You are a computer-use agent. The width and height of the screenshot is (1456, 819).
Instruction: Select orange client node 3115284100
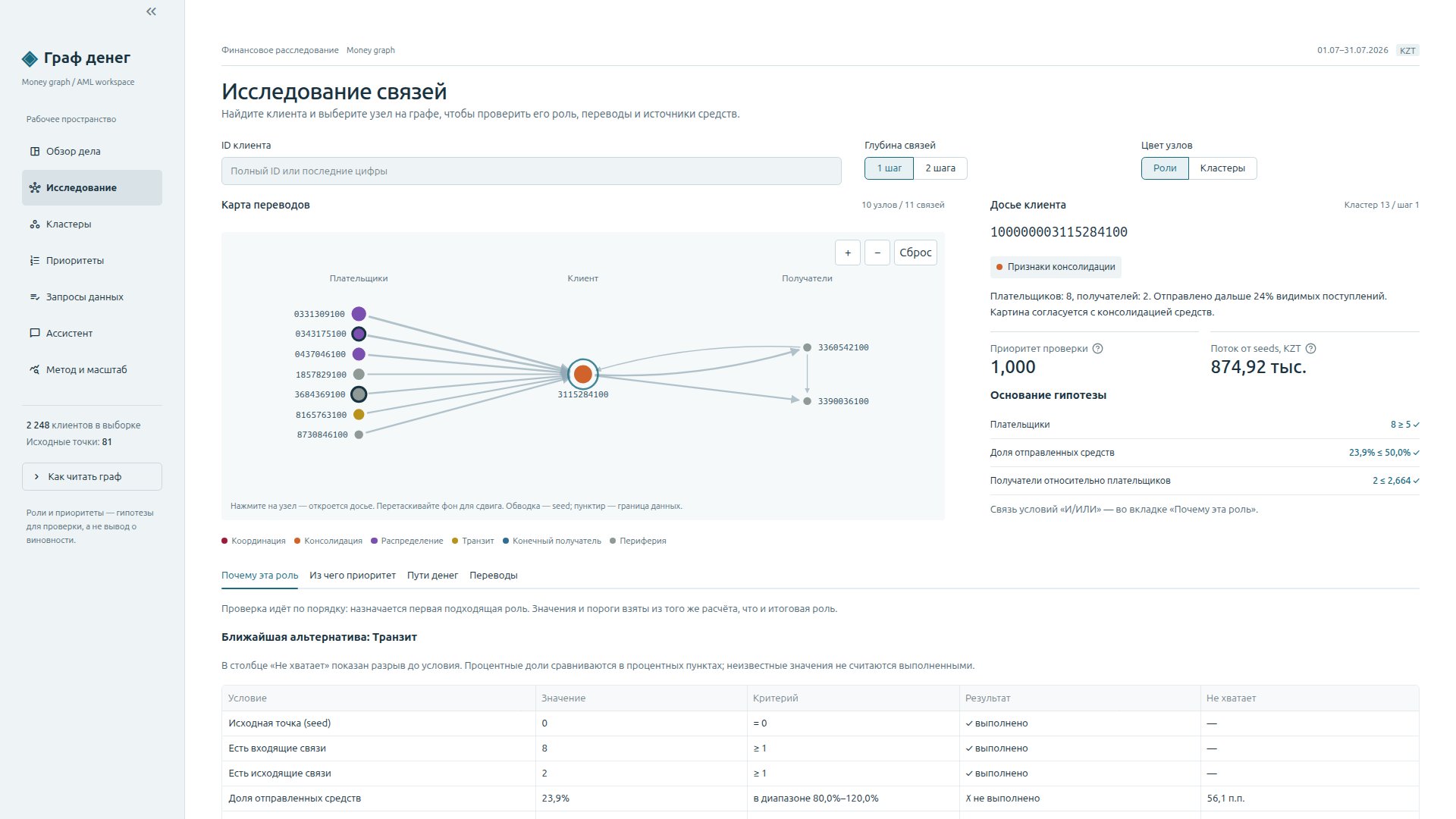tap(583, 374)
